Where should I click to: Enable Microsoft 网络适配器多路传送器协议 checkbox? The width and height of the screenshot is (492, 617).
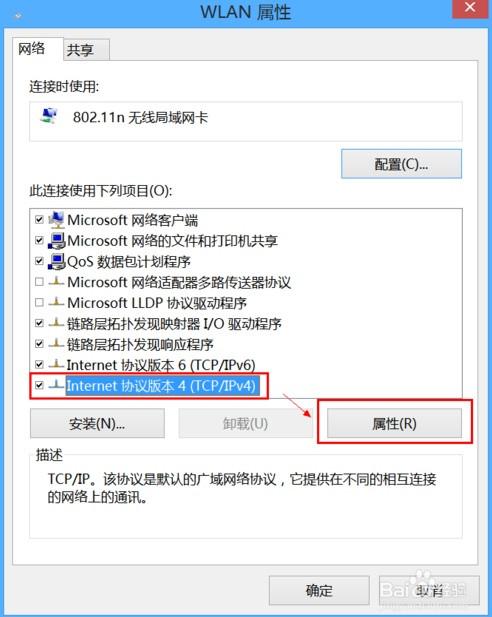(39, 282)
